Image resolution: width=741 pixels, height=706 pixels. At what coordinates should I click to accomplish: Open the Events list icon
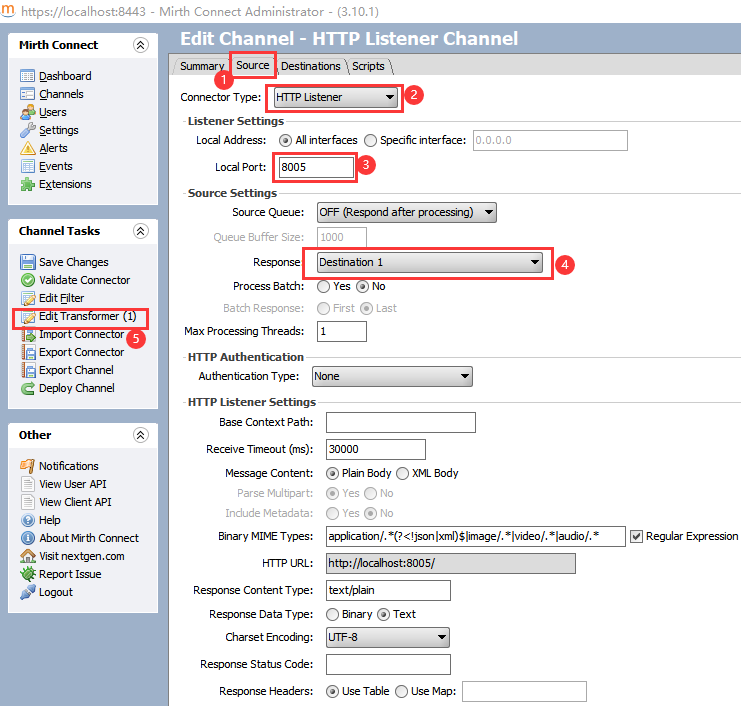27,166
